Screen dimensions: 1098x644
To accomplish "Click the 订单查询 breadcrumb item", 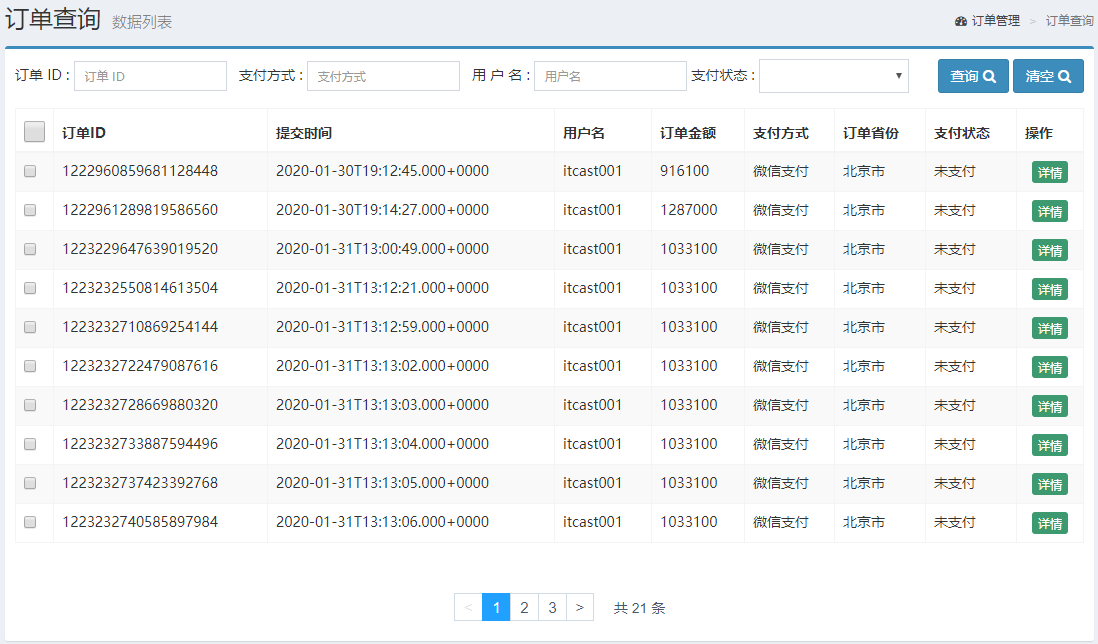I will [1069, 21].
